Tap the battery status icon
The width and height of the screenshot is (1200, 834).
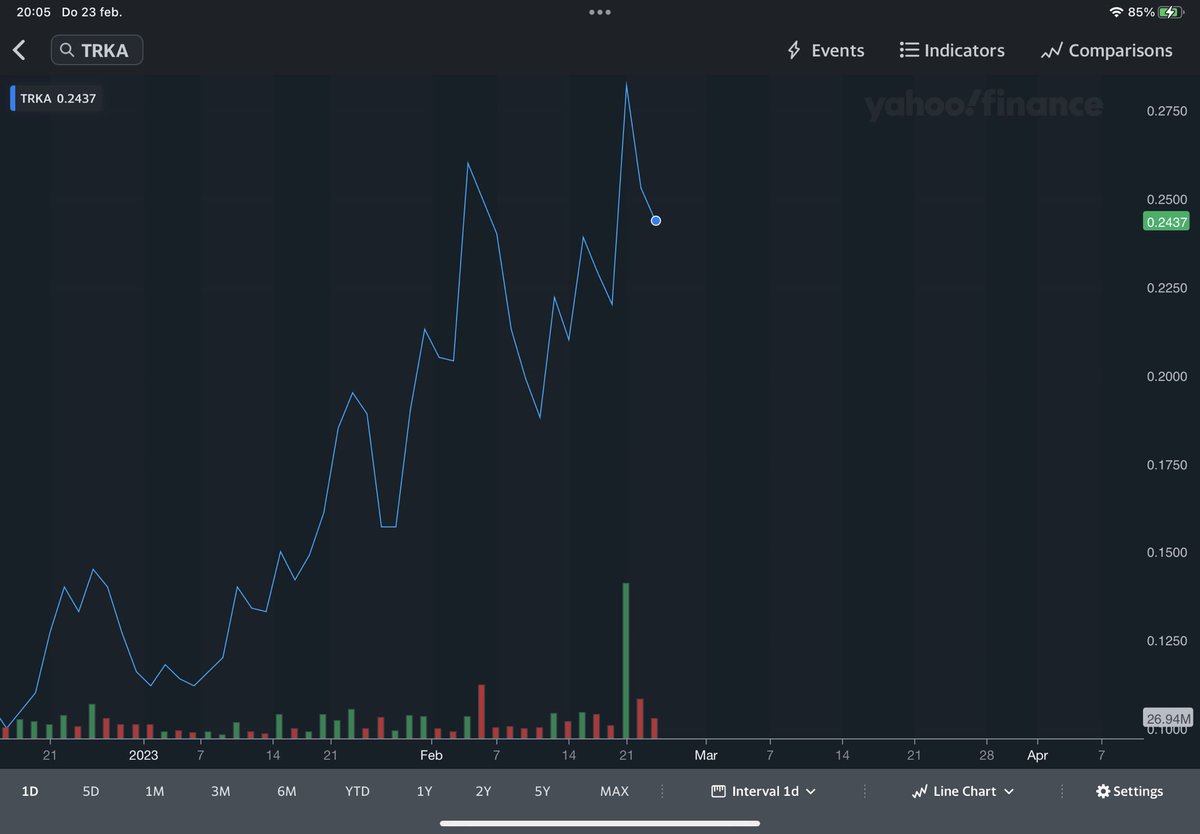coord(1171,12)
